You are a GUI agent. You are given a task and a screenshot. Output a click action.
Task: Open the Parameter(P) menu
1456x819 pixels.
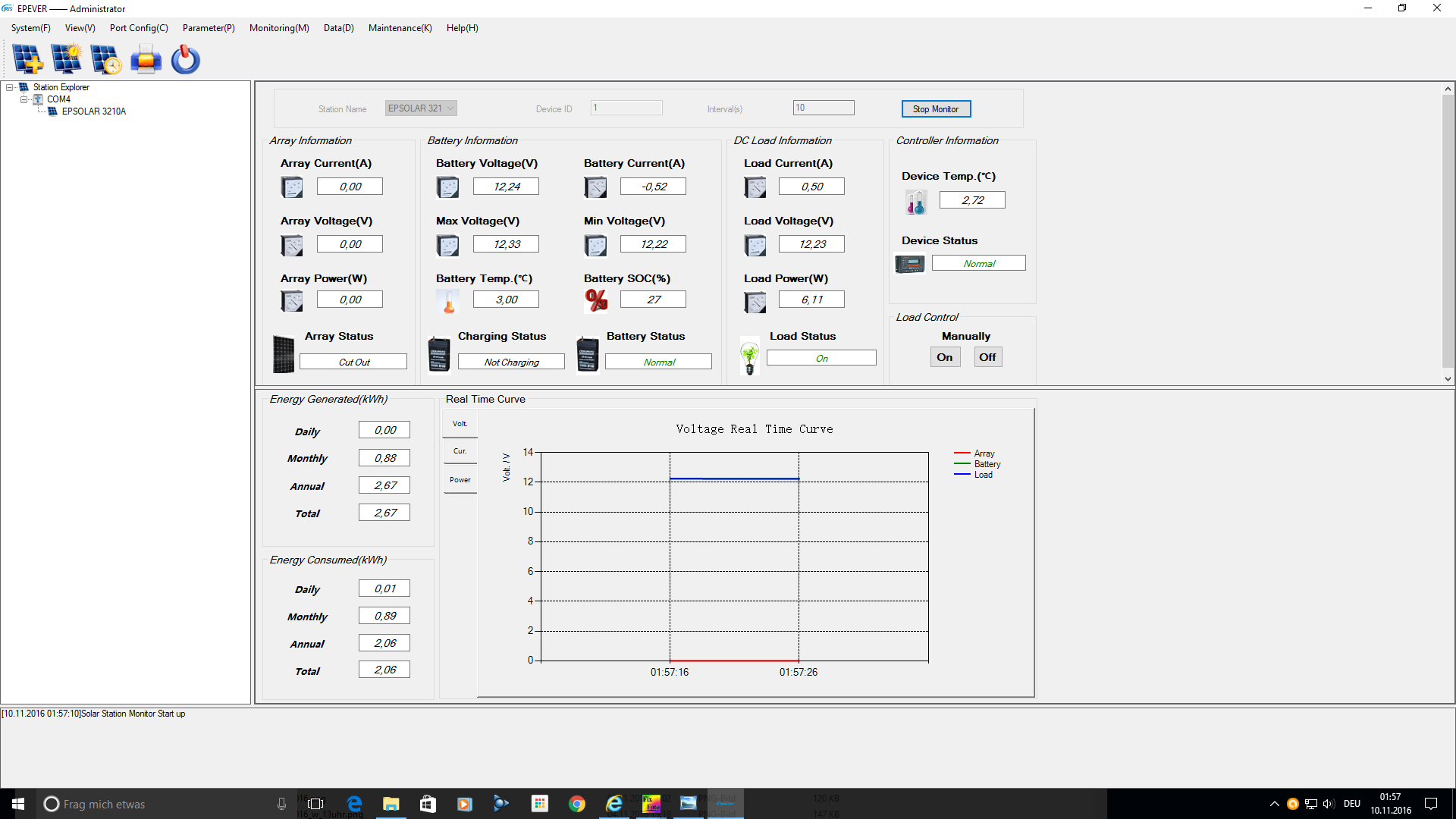coord(209,28)
